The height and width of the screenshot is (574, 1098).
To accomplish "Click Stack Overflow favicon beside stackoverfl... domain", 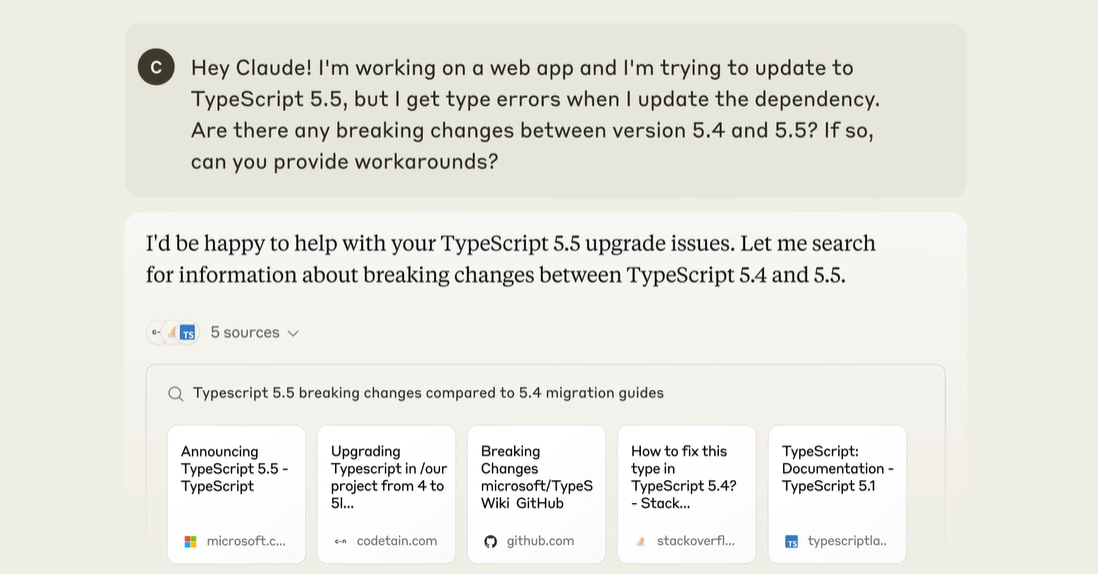I will [640, 541].
